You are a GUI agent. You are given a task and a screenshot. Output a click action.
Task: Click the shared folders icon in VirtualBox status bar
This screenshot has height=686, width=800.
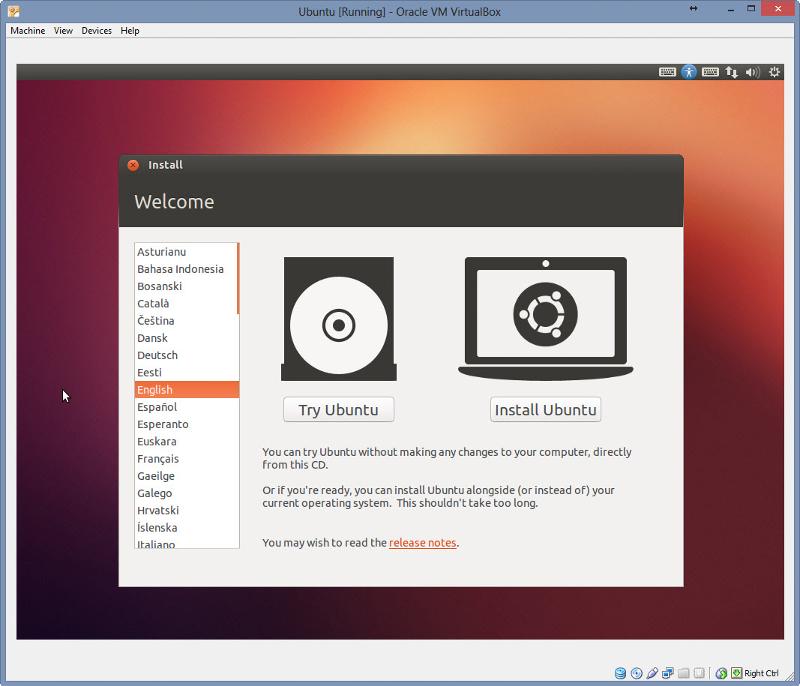click(x=684, y=673)
